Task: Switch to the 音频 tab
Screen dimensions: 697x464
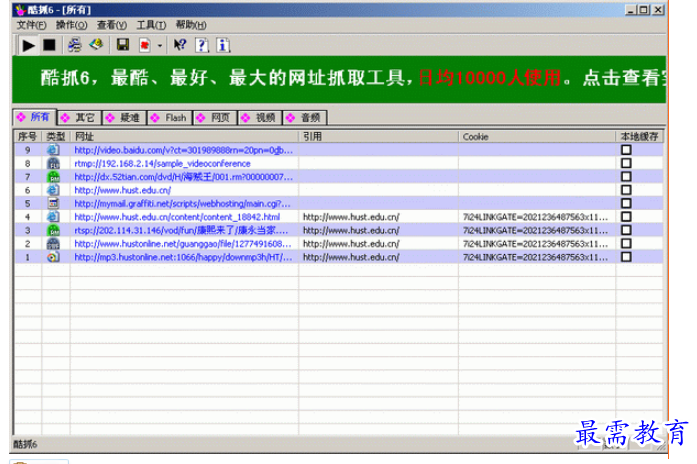Action: pyautogui.click(x=305, y=118)
